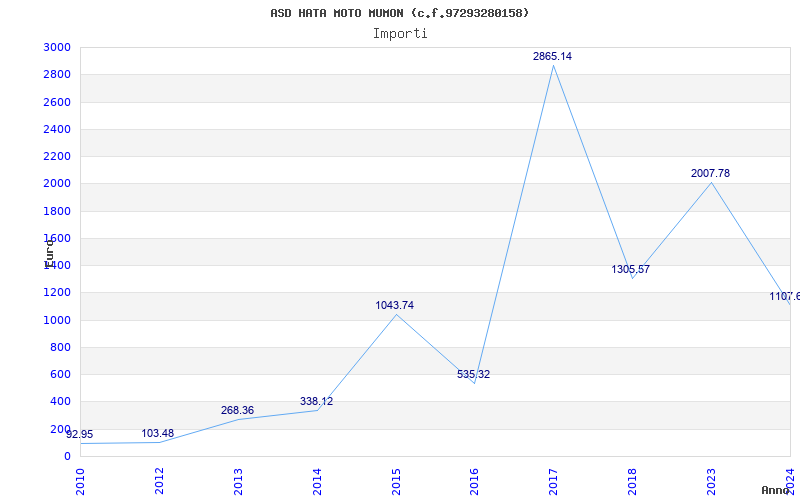The height and width of the screenshot is (500, 800).
Task: Click the y-axis value 2000
Action: [57, 184]
